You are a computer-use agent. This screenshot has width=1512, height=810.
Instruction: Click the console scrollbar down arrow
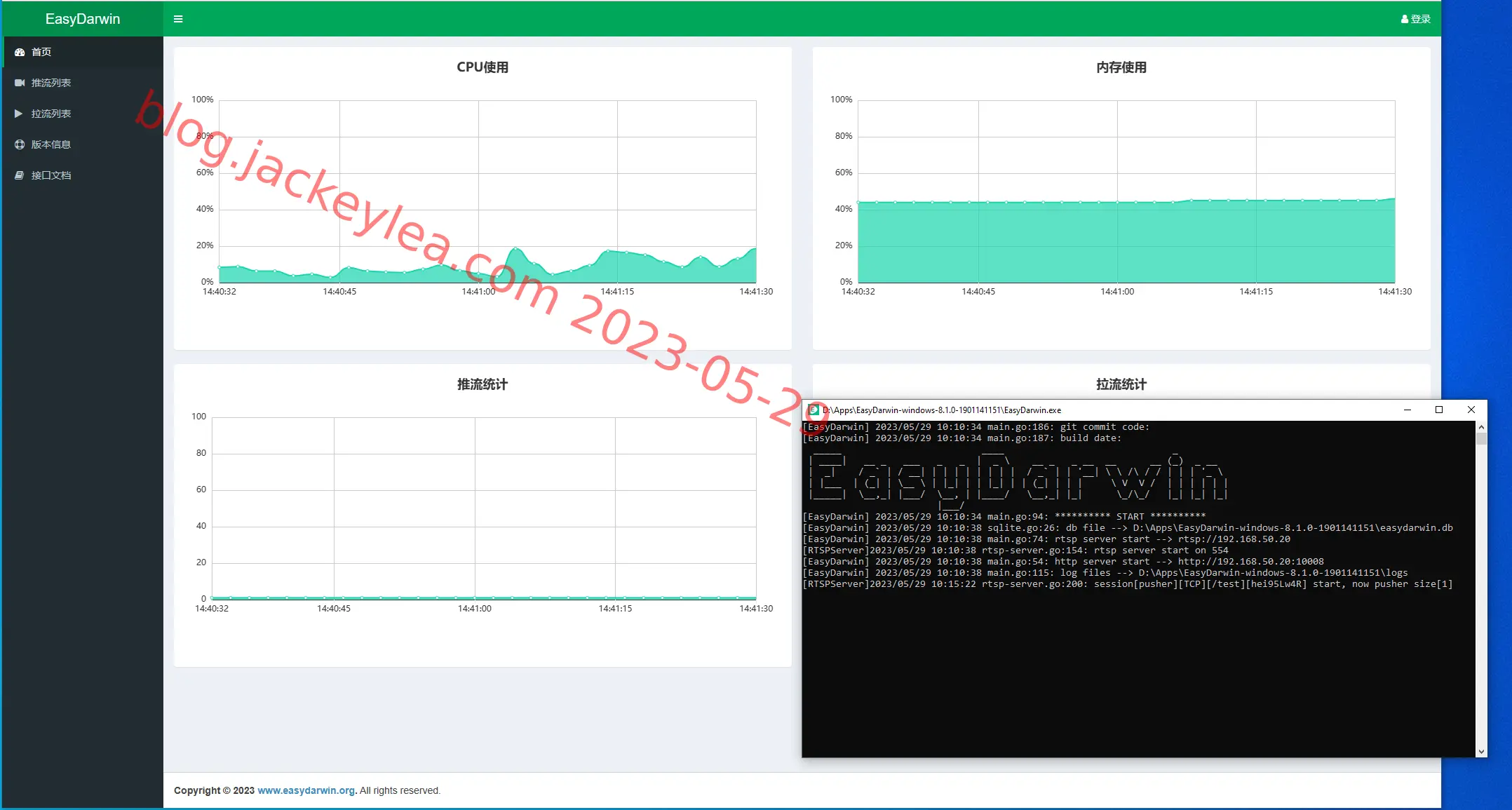1481,751
